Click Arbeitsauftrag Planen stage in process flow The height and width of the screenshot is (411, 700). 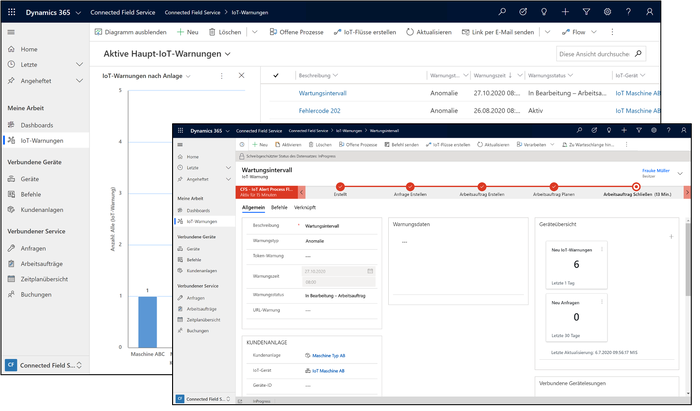[x=554, y=187]
